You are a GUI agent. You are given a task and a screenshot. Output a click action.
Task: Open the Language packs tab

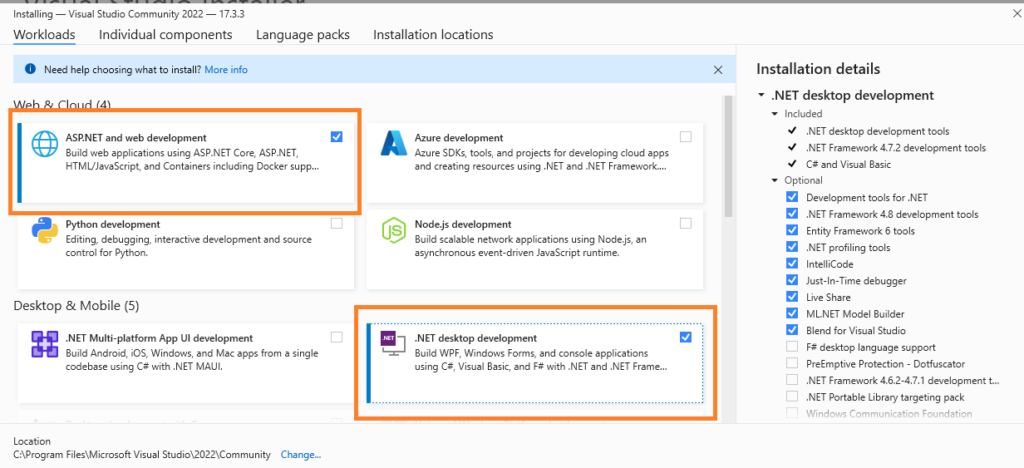(x=302, y=35)
